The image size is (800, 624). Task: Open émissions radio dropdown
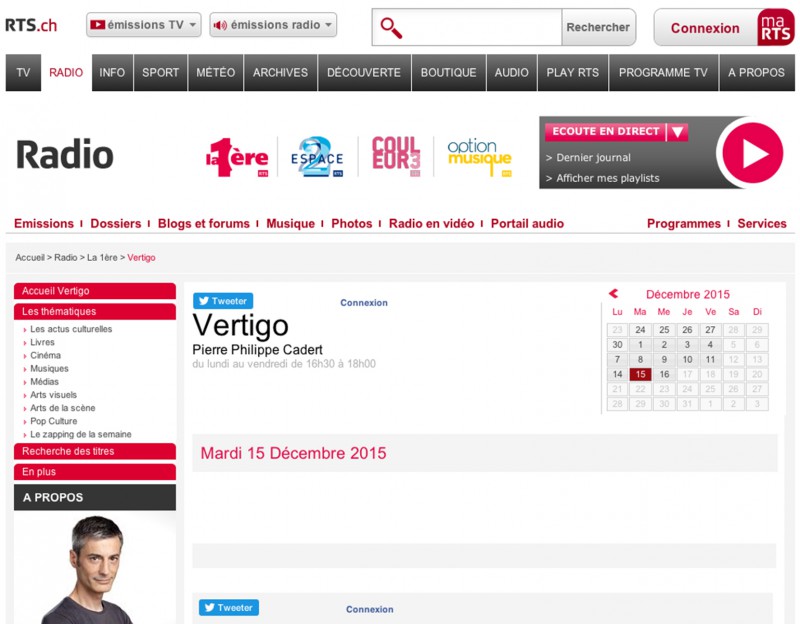tap(273, 25)
